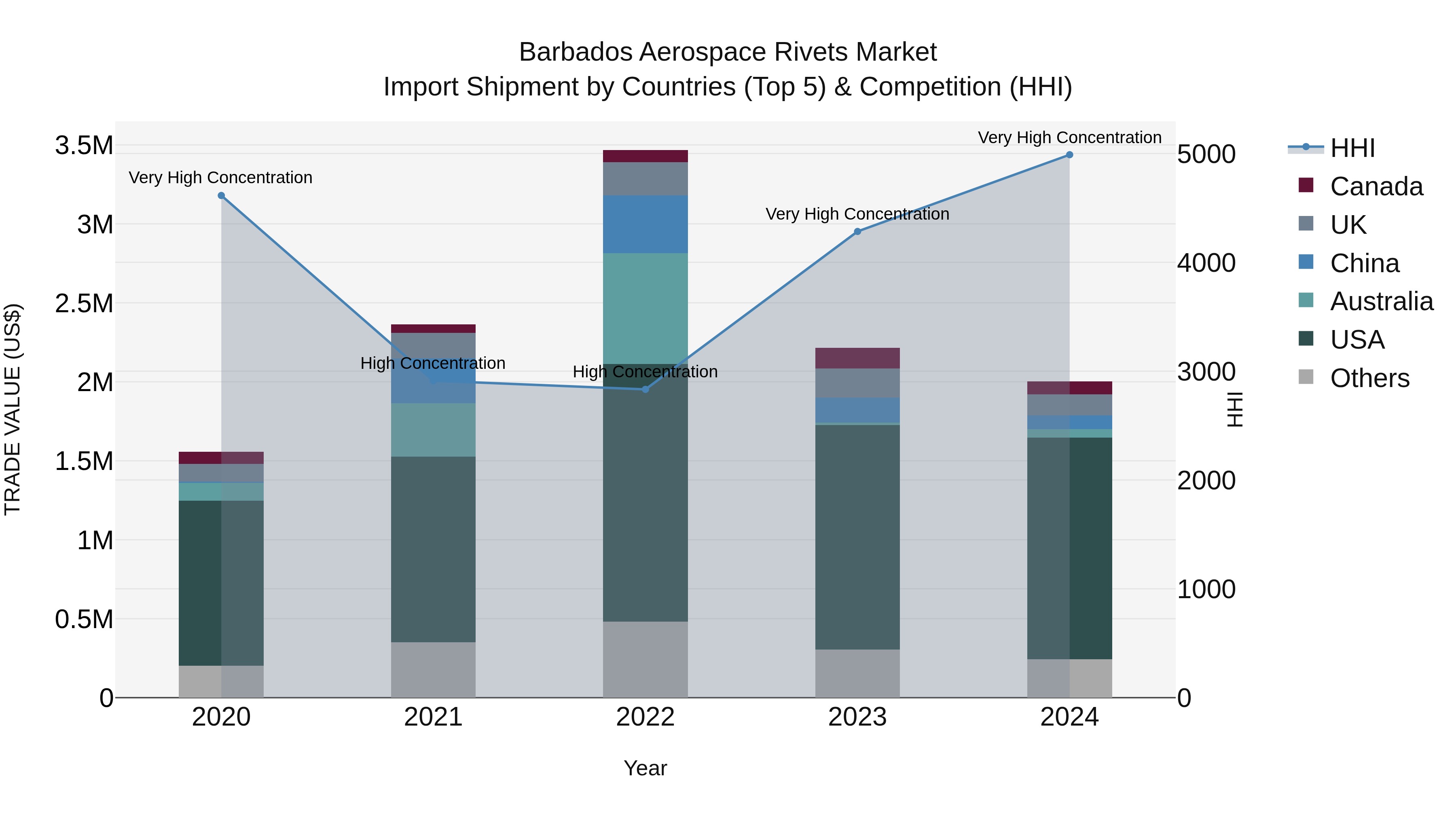Click 2024 'Very High Concentration' annotation
The image size is (1456, 819).
(1070, 138)
